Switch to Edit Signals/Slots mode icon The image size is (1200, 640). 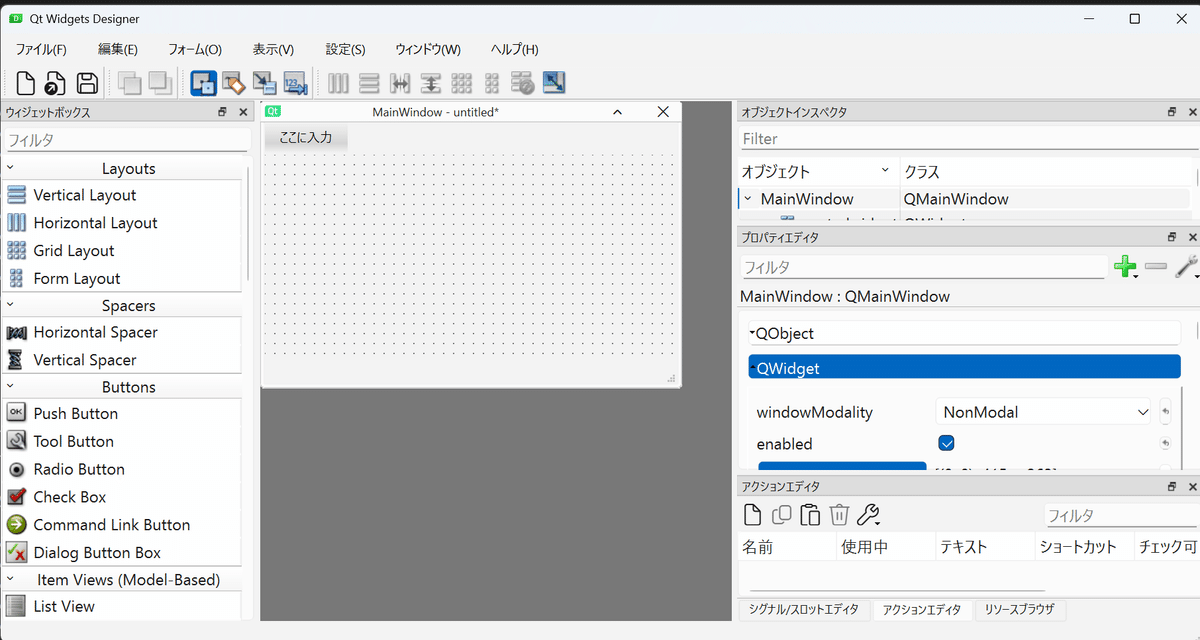click(x=234, y=83)
